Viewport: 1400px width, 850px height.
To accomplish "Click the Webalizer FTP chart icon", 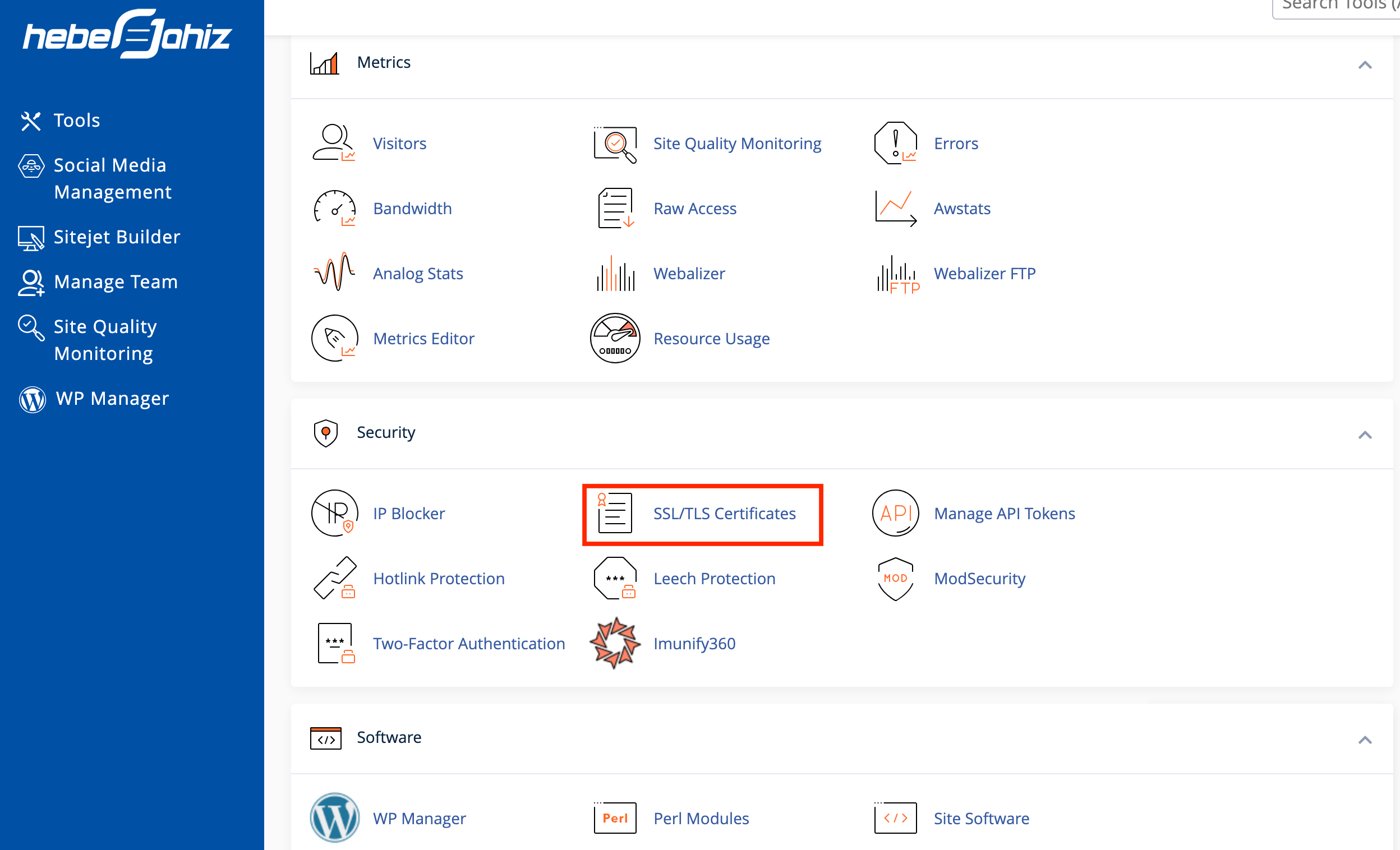I will [x=896, y=274].
